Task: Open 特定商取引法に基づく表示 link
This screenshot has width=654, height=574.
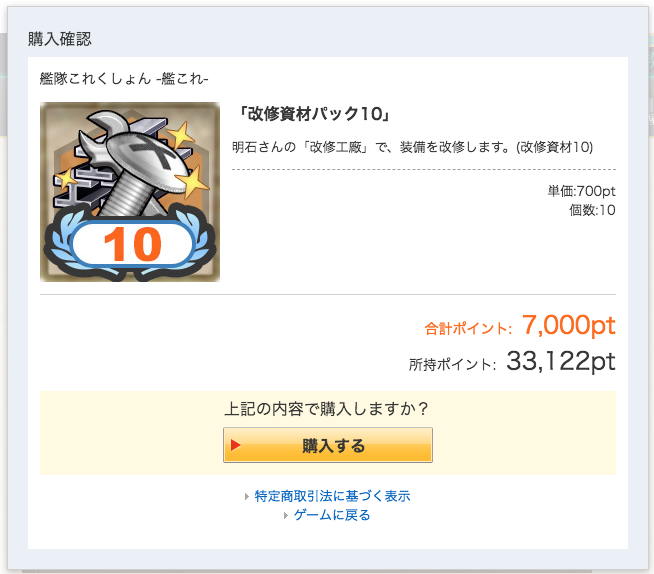Action: tap(332, 496)
